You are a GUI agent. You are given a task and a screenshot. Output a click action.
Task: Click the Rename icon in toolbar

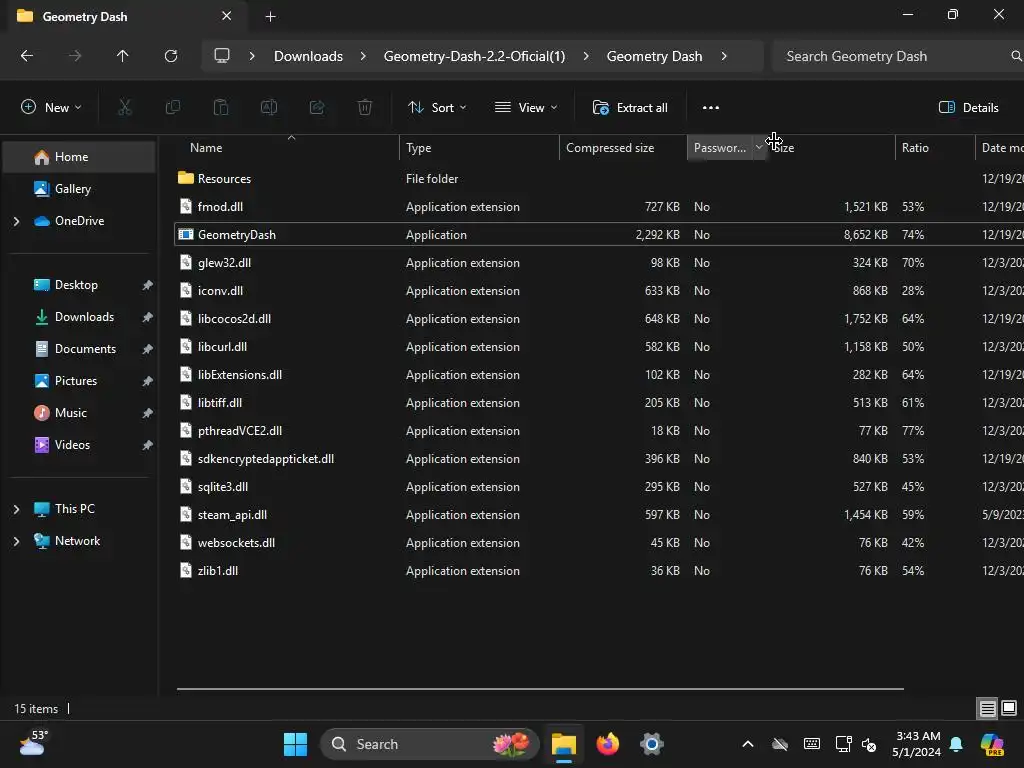point(269,108)
